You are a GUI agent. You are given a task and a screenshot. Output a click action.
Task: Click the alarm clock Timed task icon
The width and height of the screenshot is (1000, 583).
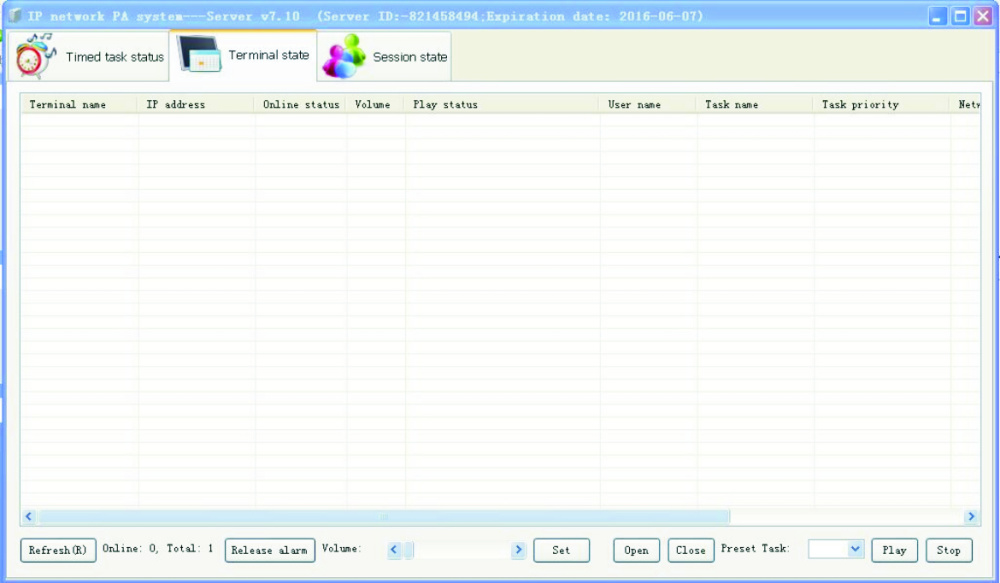(x=36, y=56)
